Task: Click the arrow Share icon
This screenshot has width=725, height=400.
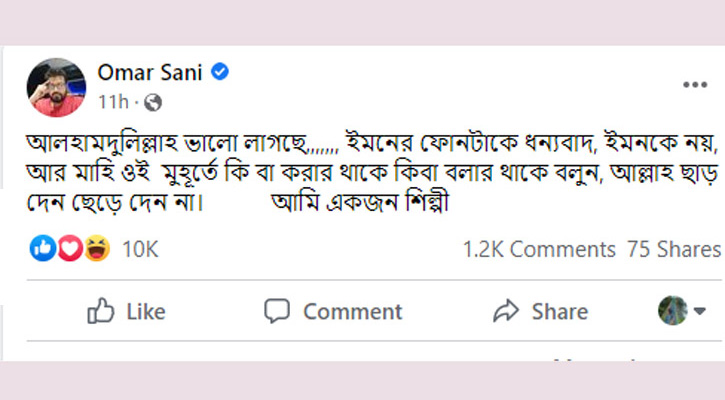Action: click(508, 311)
